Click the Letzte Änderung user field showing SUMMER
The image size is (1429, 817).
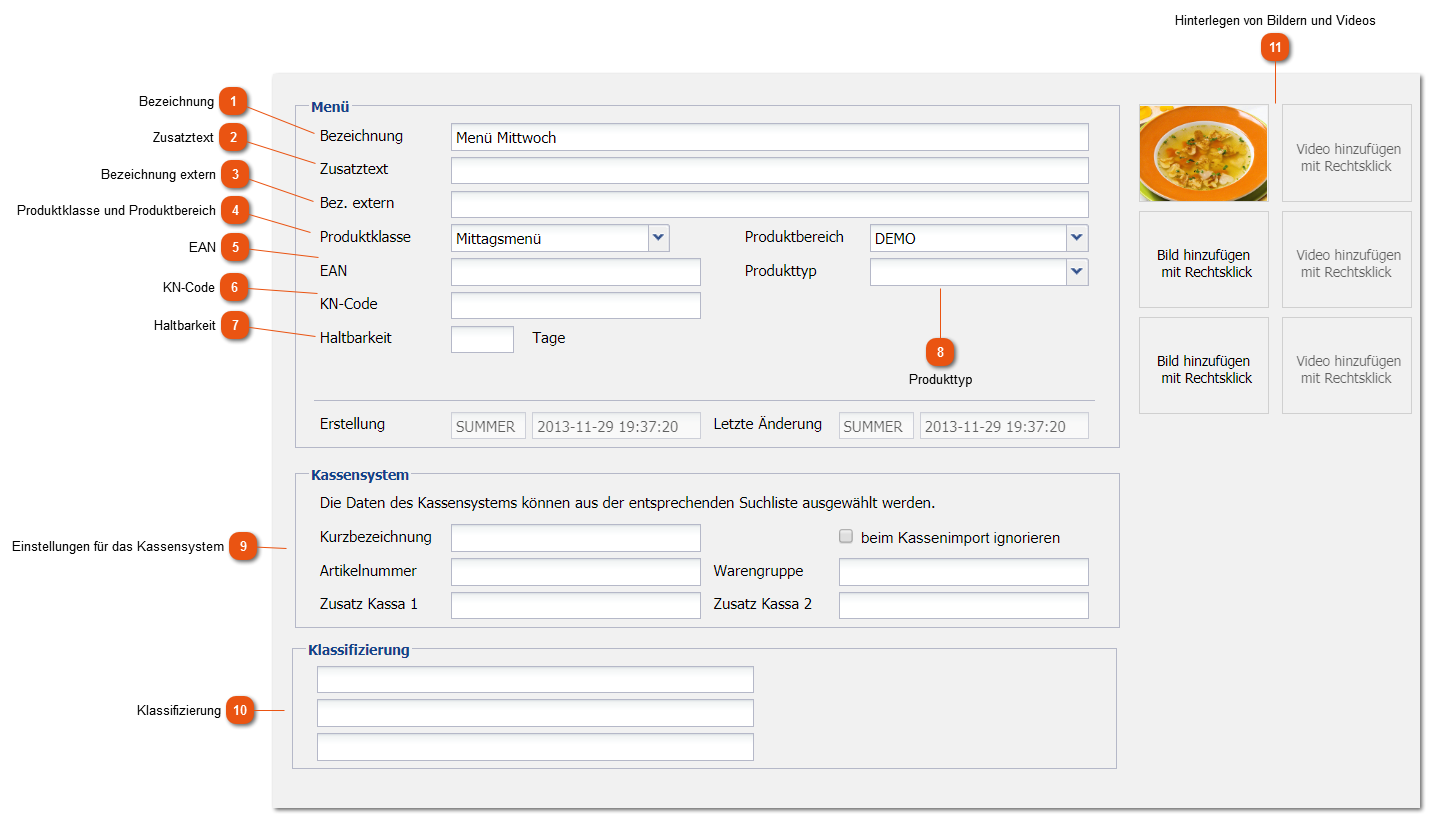(876, 426)
